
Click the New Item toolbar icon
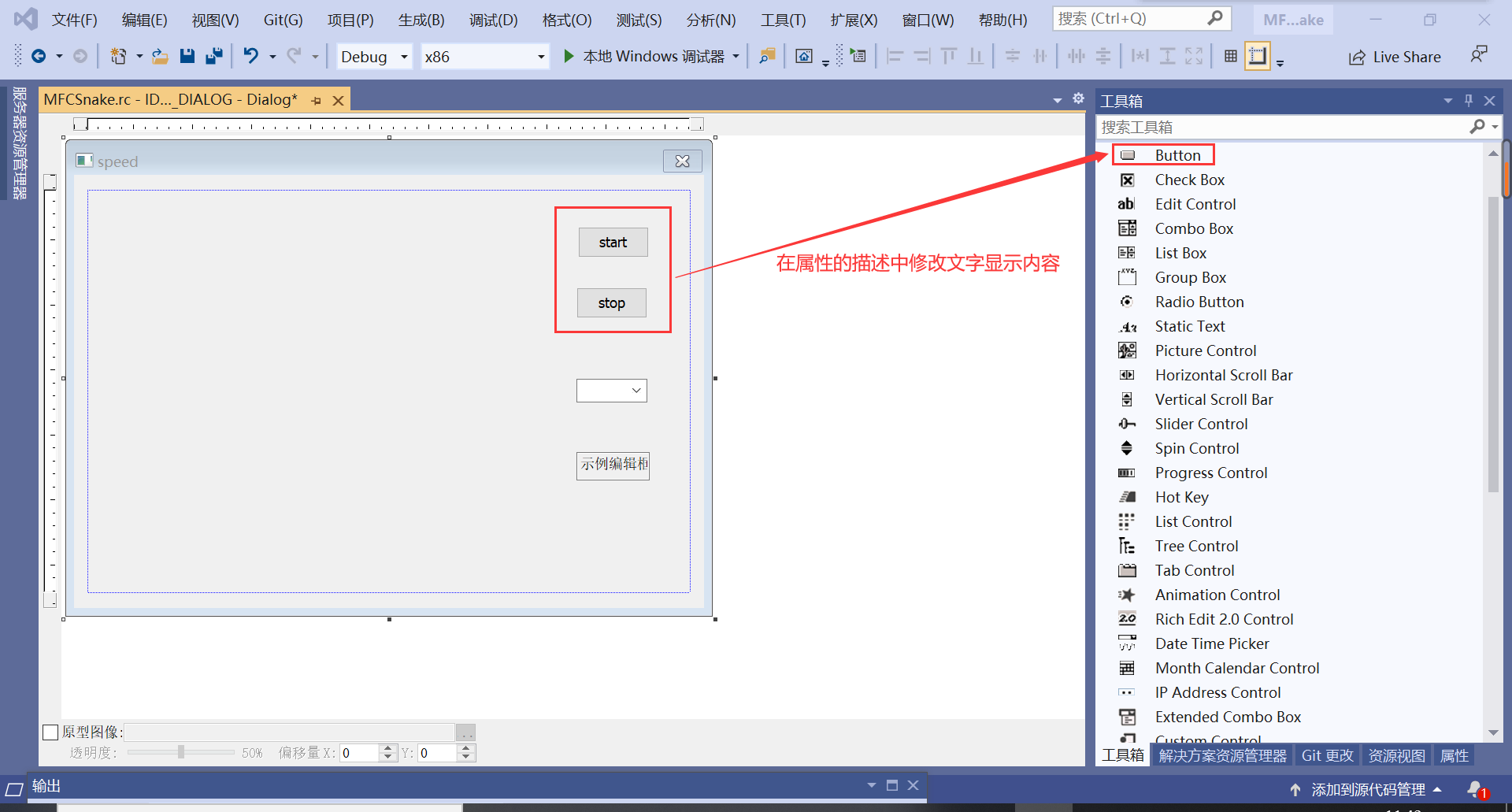pyautogui.click(x=118, y=56)
